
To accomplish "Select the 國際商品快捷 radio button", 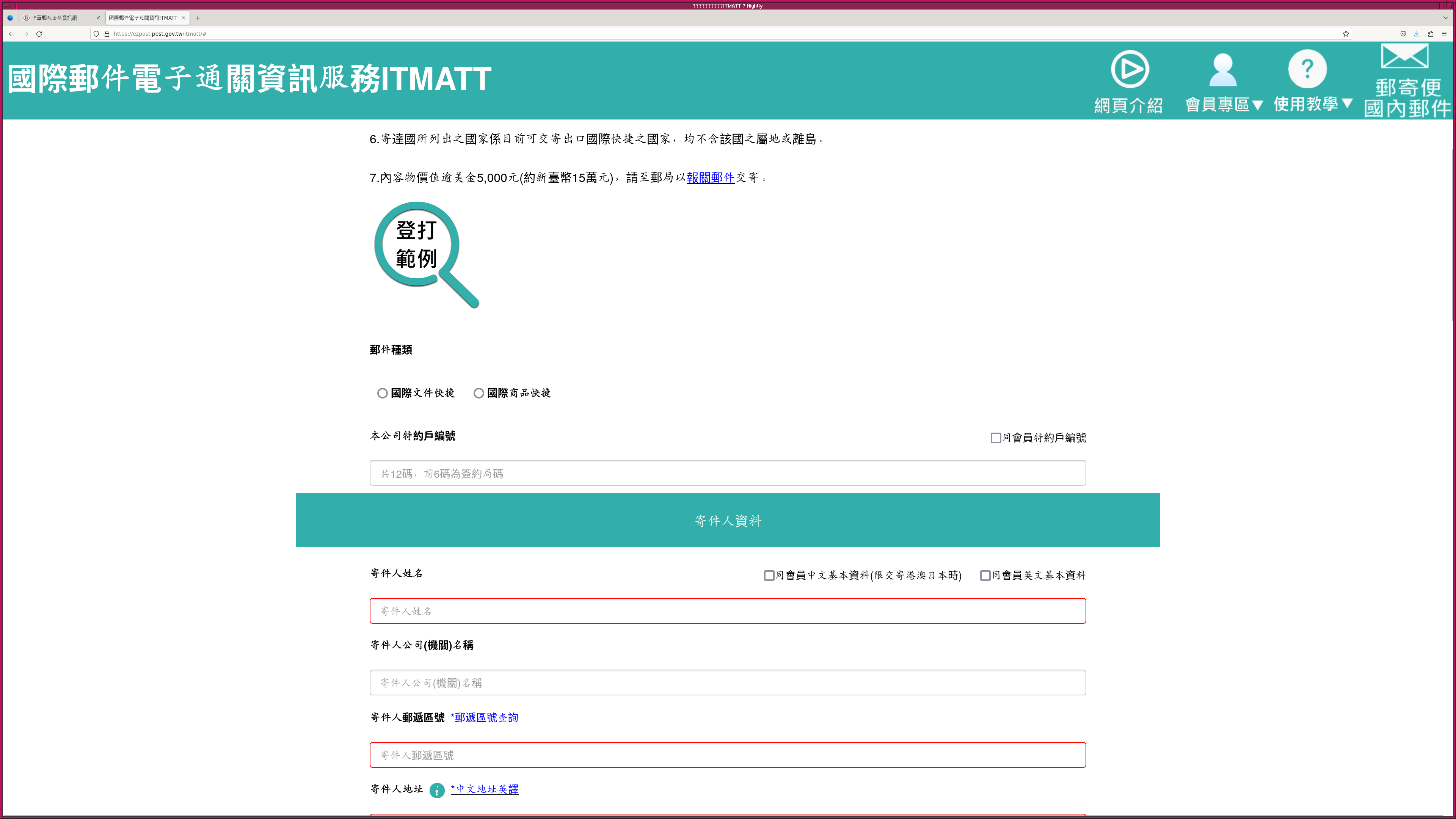I will [479, 394].
